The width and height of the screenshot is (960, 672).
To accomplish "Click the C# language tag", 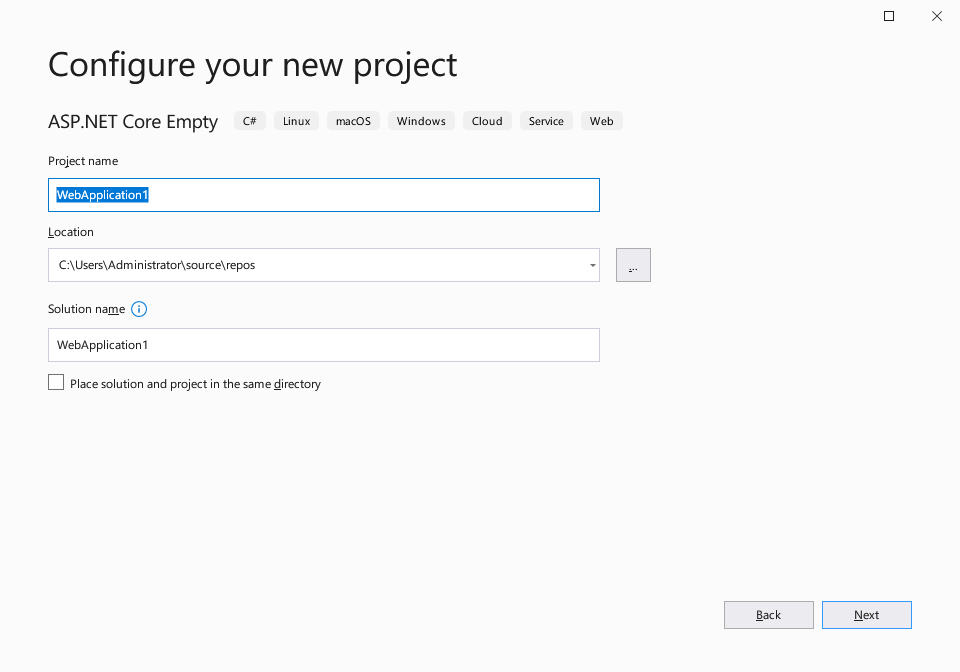I will pos(250,121).
